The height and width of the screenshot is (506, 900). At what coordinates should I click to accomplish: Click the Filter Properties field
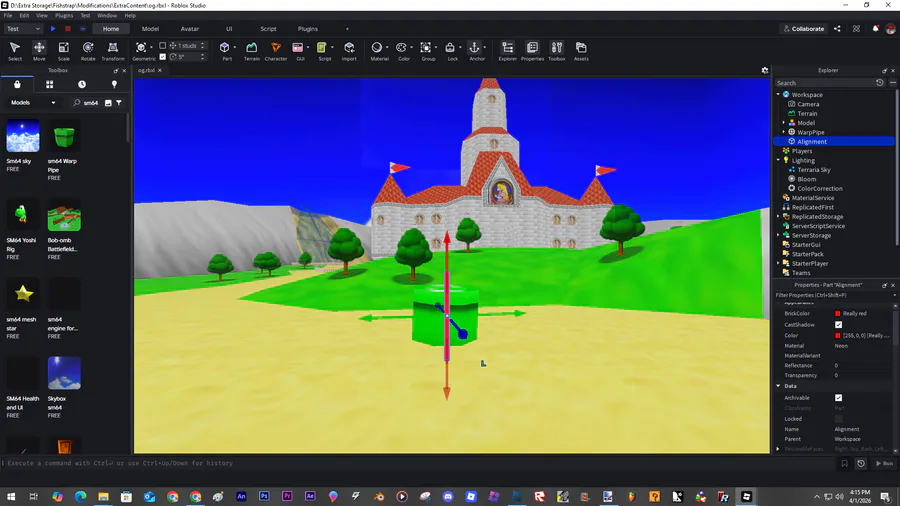pos(832,295)
